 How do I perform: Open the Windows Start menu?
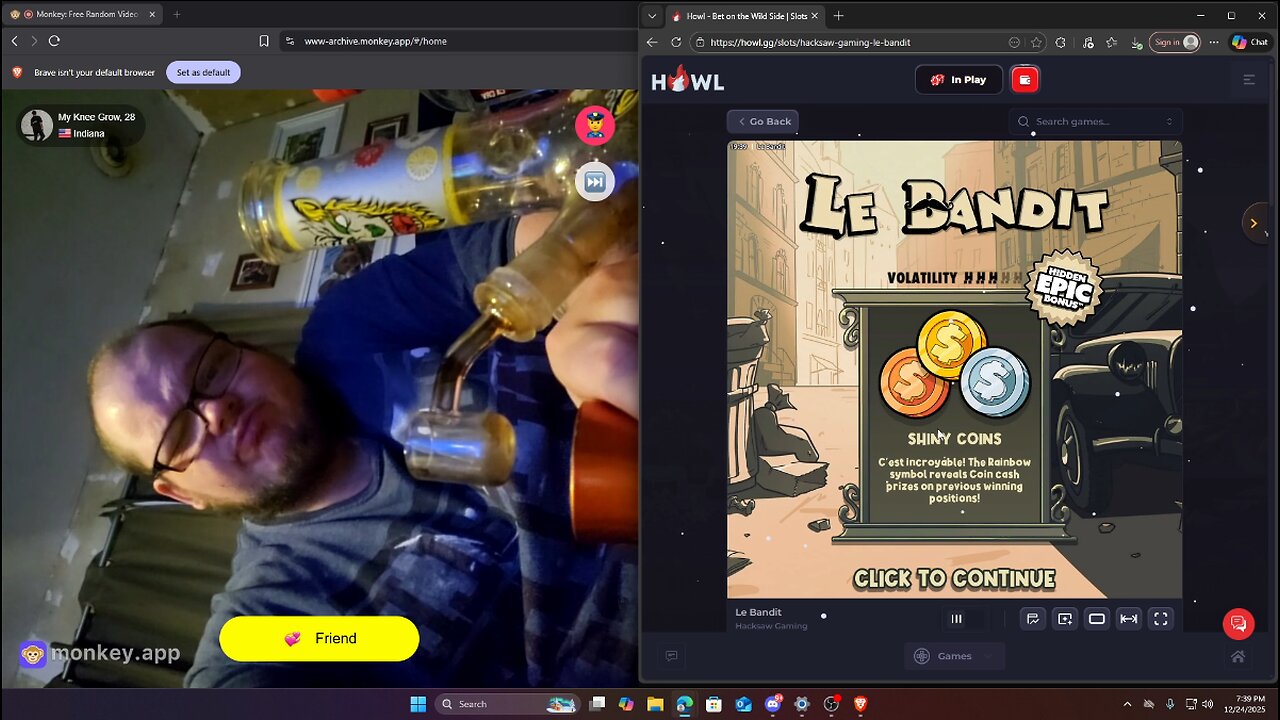[418, 704]
